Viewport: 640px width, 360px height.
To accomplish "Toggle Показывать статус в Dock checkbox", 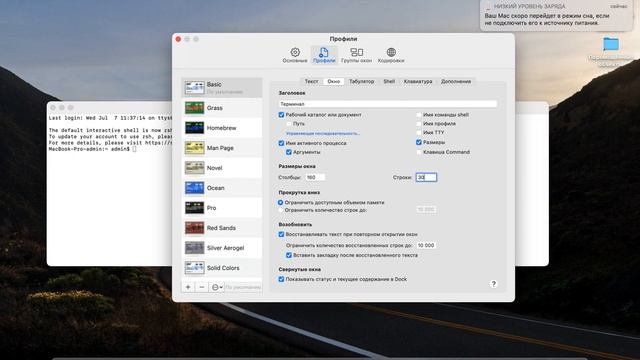I will click(x=281, y=279).
